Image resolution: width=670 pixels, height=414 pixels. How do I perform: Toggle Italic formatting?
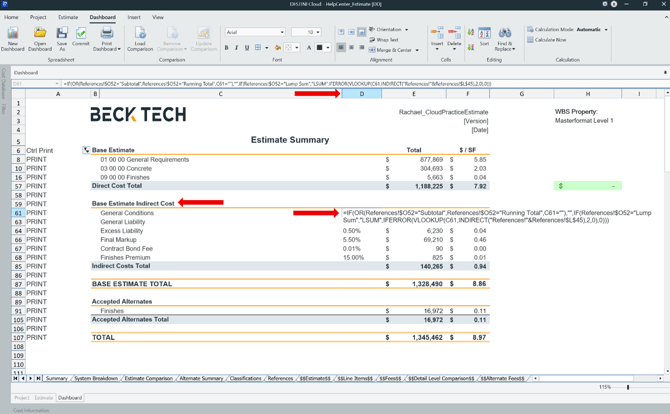click(x=237, y=47)
